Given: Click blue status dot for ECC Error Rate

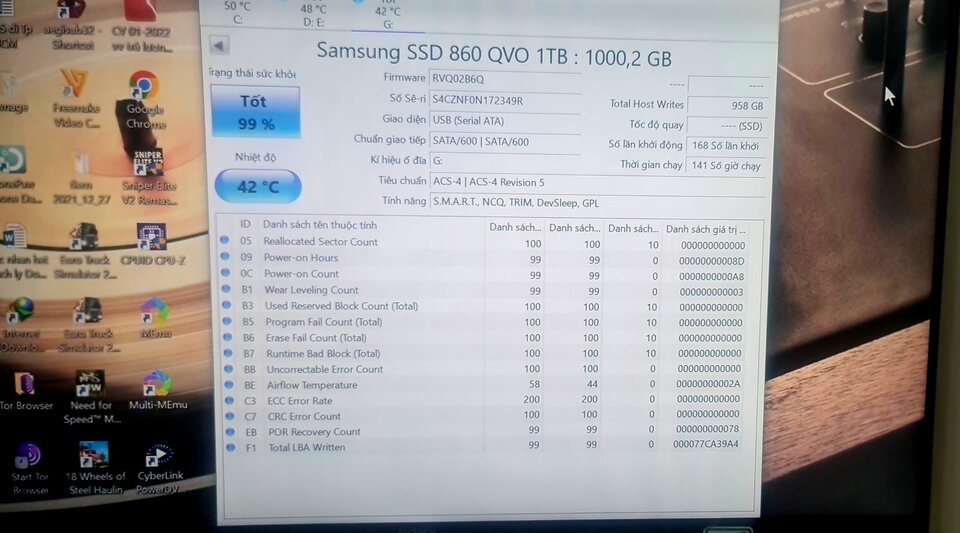Looking at the screenshot, I should coord(230,400).
